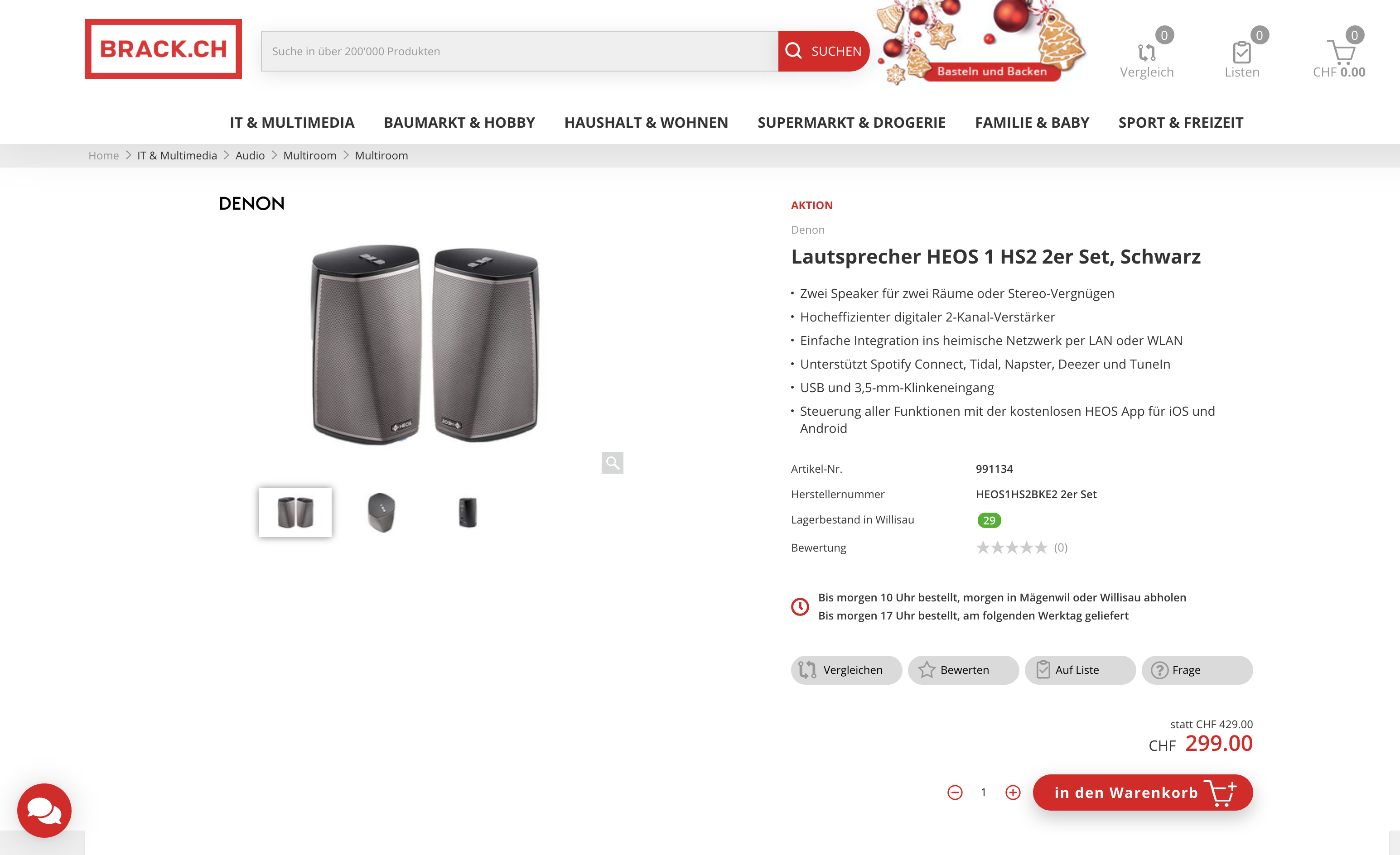Click the Vergleichen button
The image size is (1400, 855).
click(846, 670)
